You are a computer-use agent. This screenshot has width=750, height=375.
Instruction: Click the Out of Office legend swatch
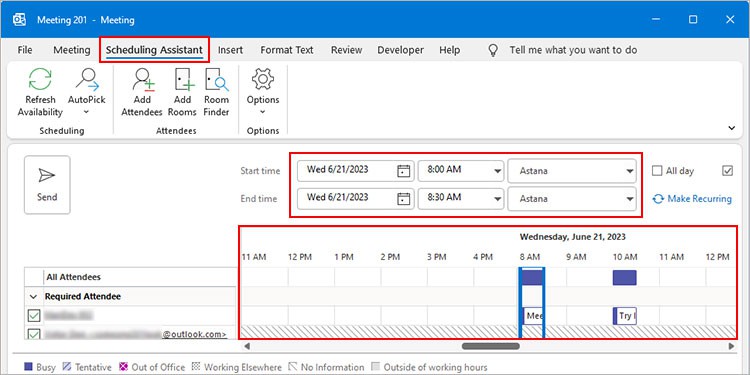[124, 367]
